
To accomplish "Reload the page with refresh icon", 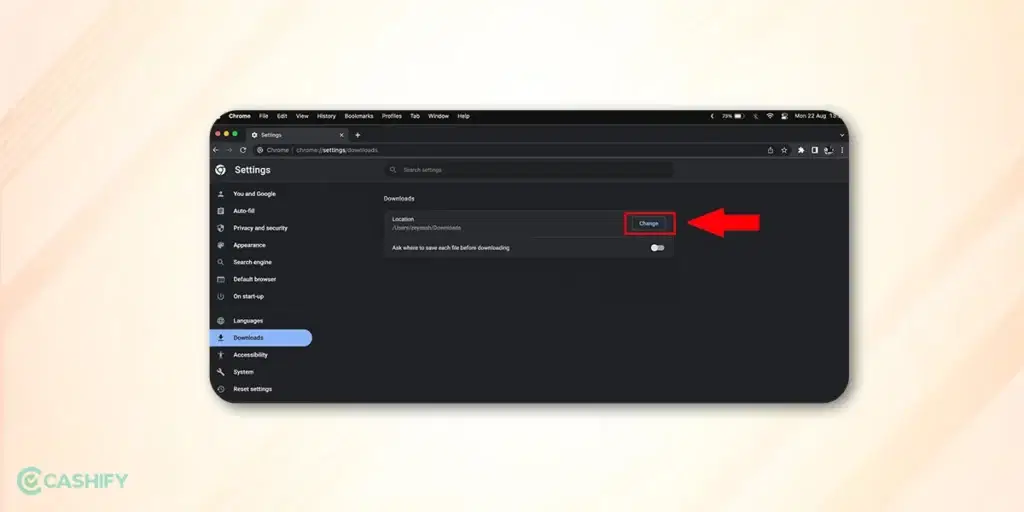I will (x=243, y=150).
